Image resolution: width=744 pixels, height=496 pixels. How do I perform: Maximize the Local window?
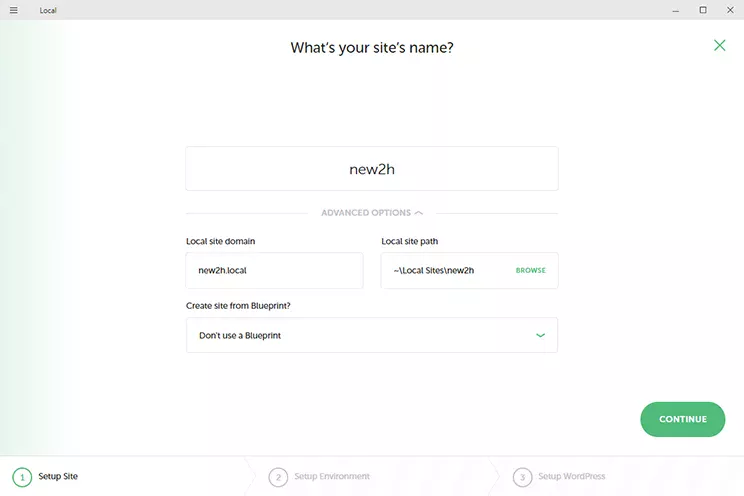[x=703, y=10]
